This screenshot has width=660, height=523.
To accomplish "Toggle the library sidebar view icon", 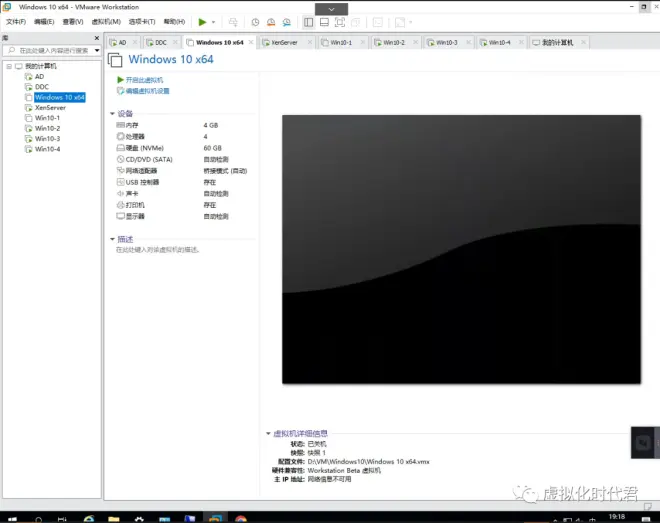I will pos(309,22).
